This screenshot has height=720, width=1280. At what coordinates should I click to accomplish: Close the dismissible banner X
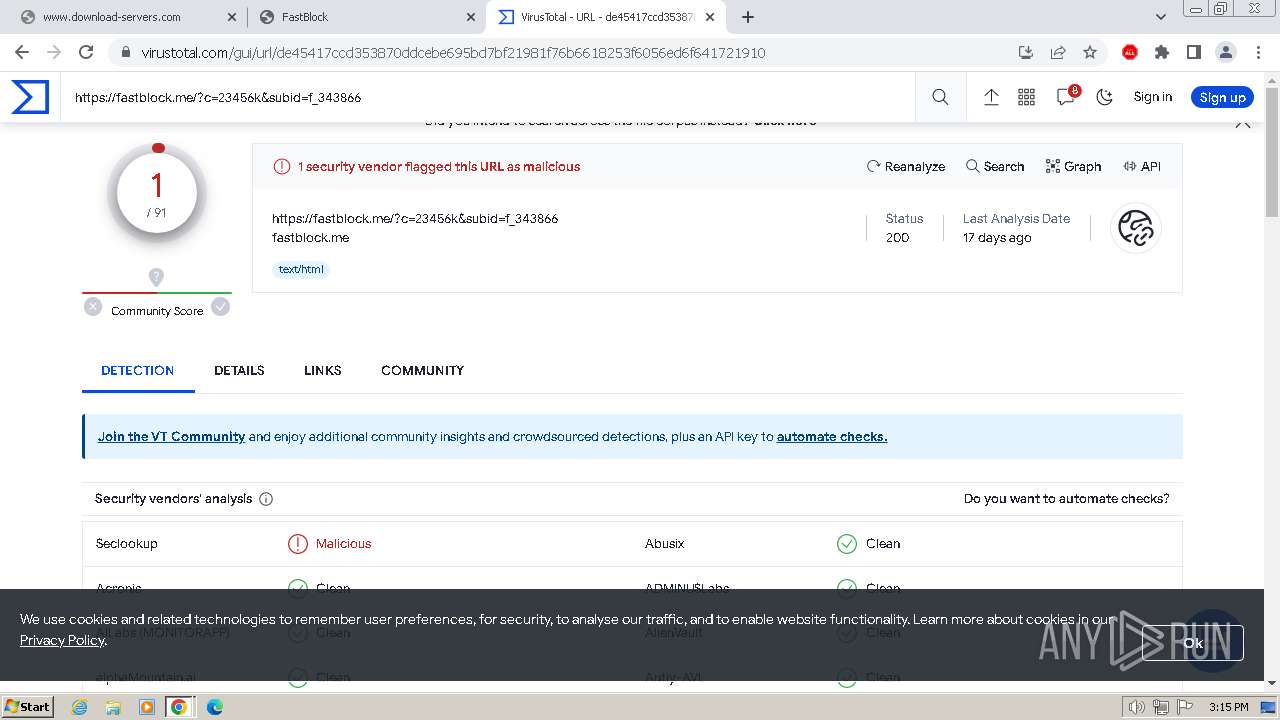click(1243, 123)
